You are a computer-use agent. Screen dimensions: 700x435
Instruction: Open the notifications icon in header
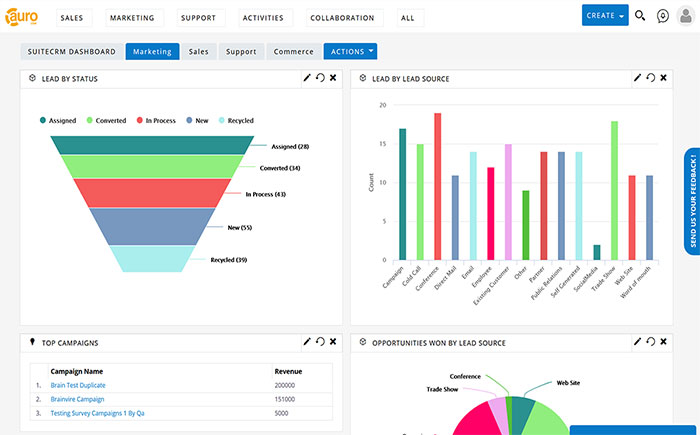(663, 16)
